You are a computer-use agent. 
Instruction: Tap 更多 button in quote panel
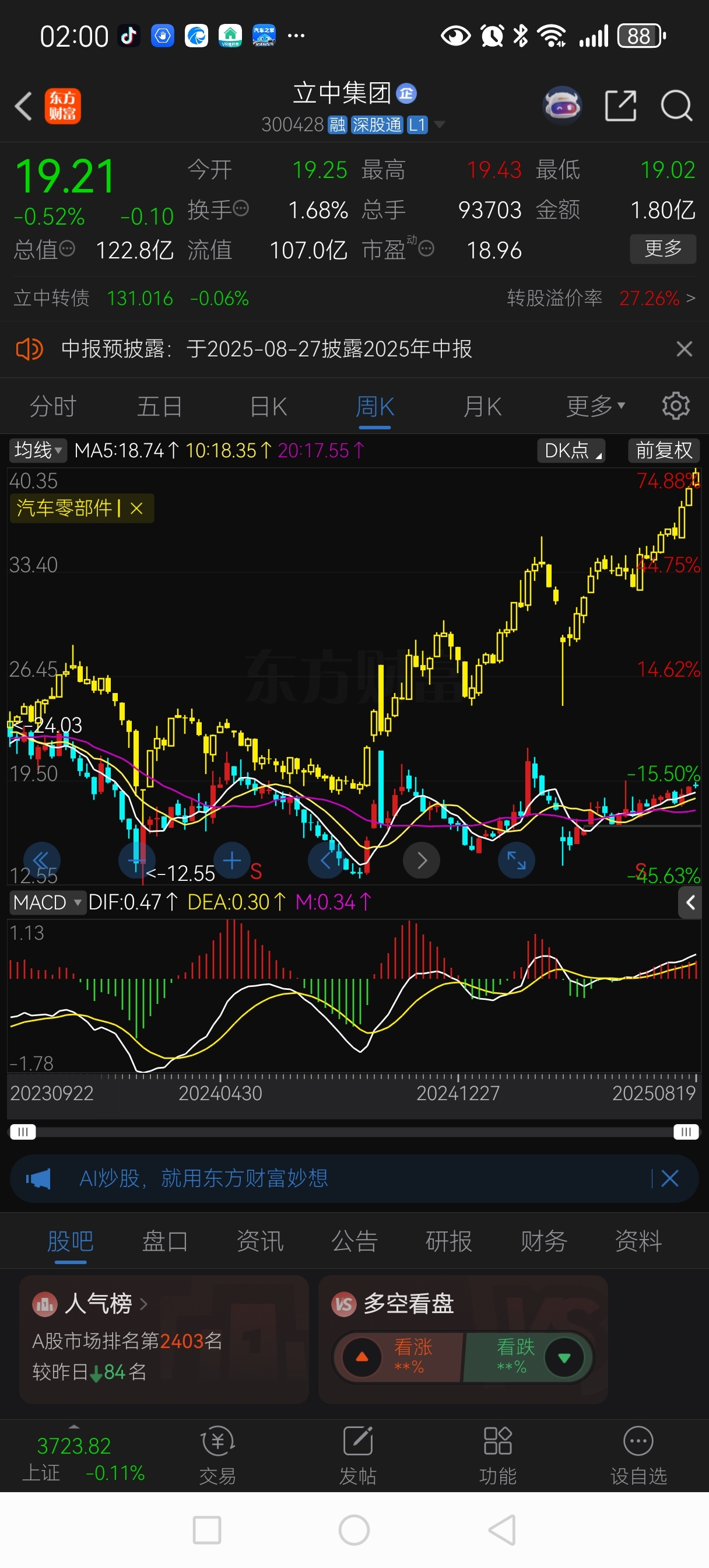[x=663, y=249]
